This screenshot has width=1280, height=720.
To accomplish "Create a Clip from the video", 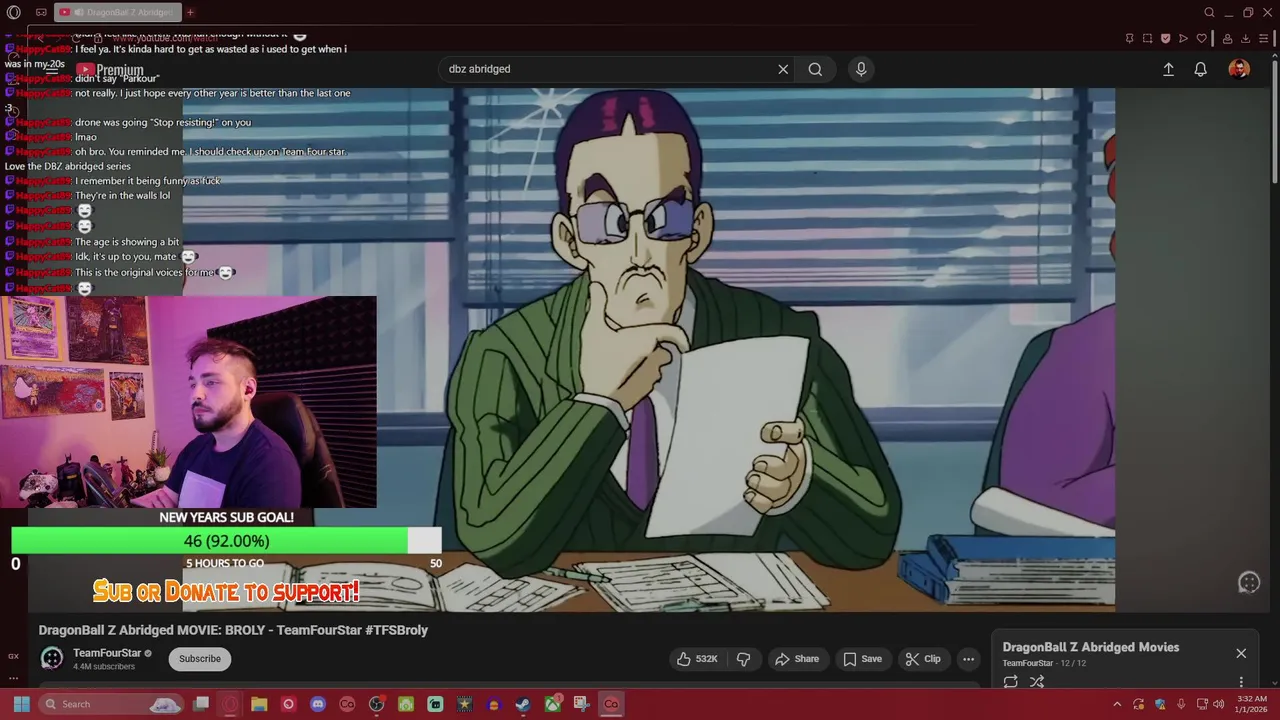I will pyautogui.click(x=923, y=659).
